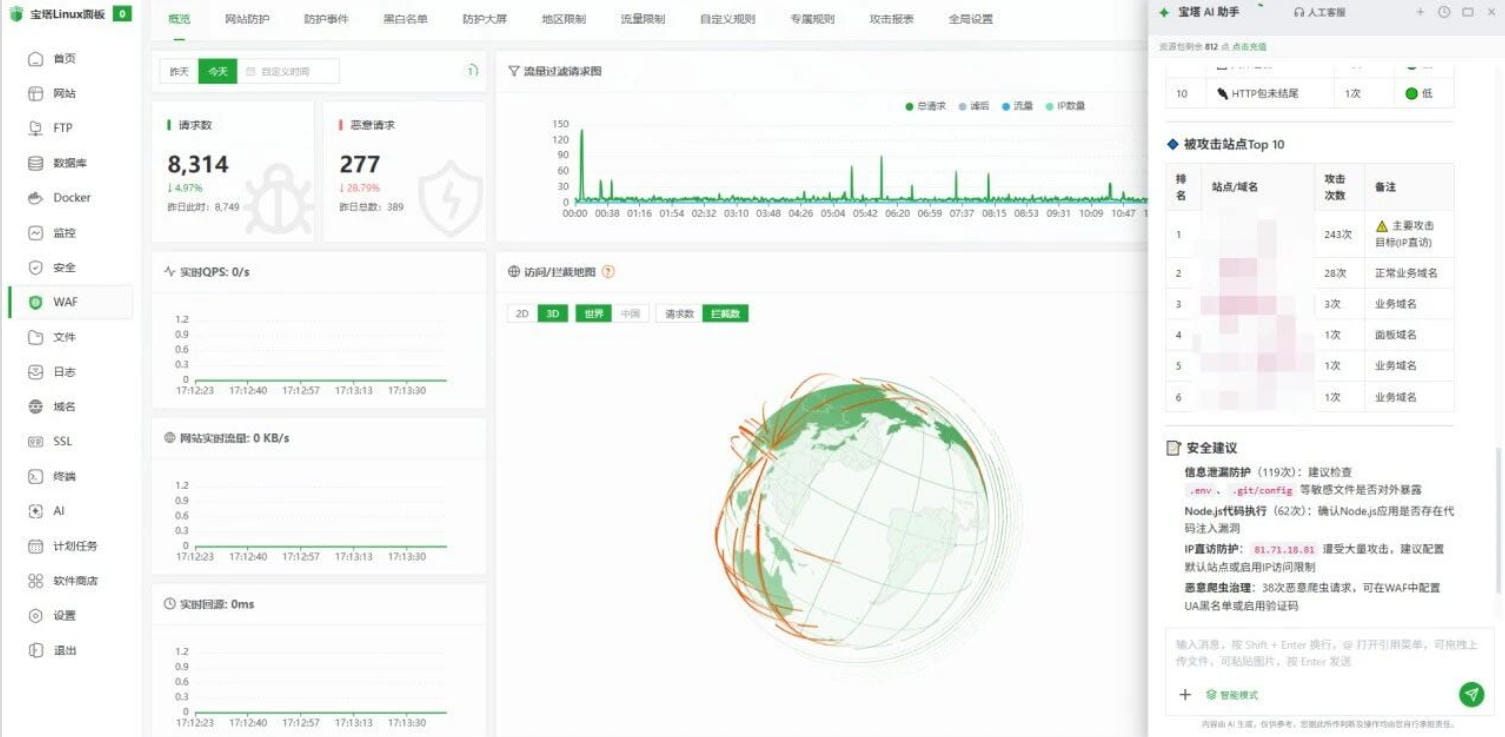Screen dimensions: 1505x737
Task: Switch the date filter to 今天
Action: 218,71
